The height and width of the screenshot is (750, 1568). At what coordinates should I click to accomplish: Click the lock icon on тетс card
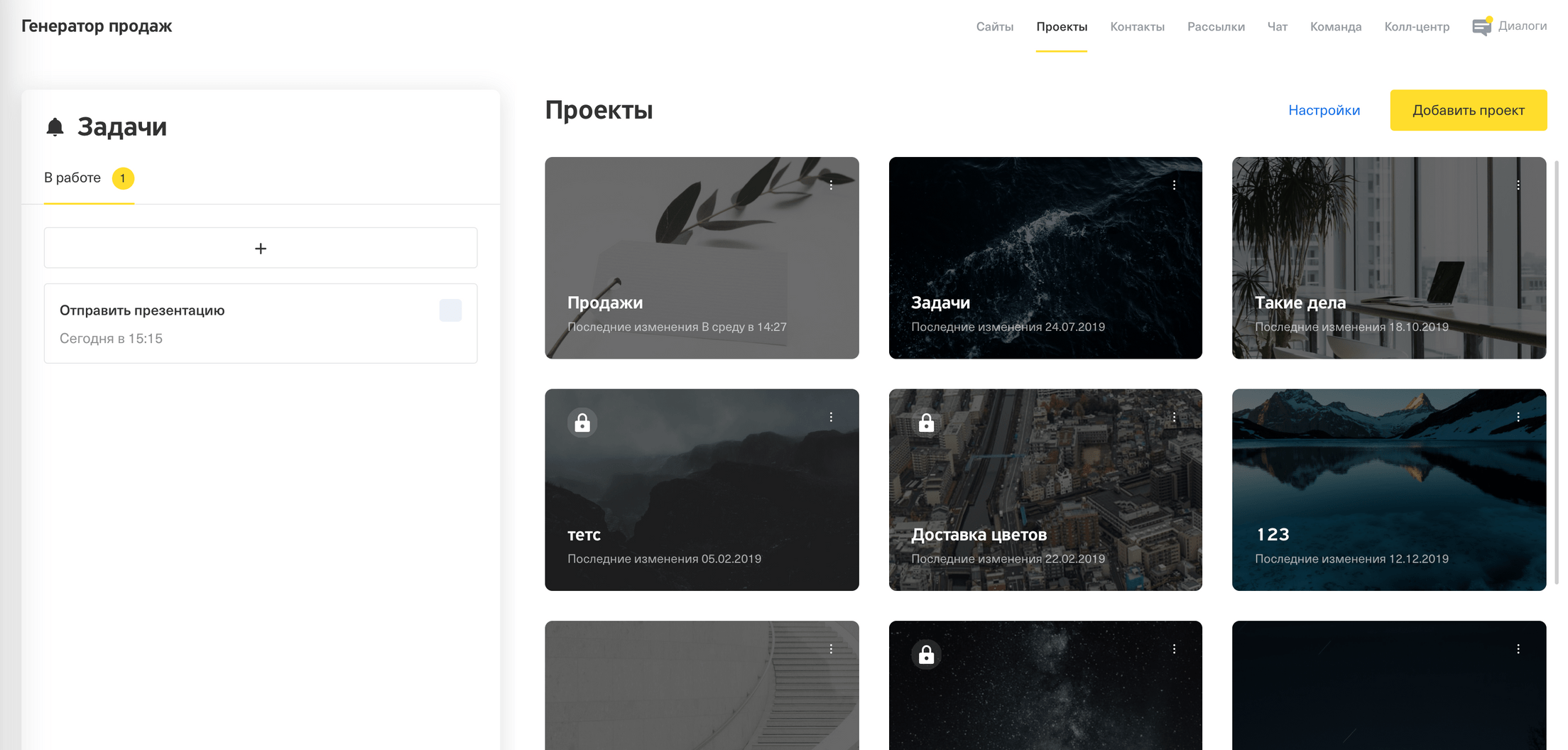pos(582,423)
